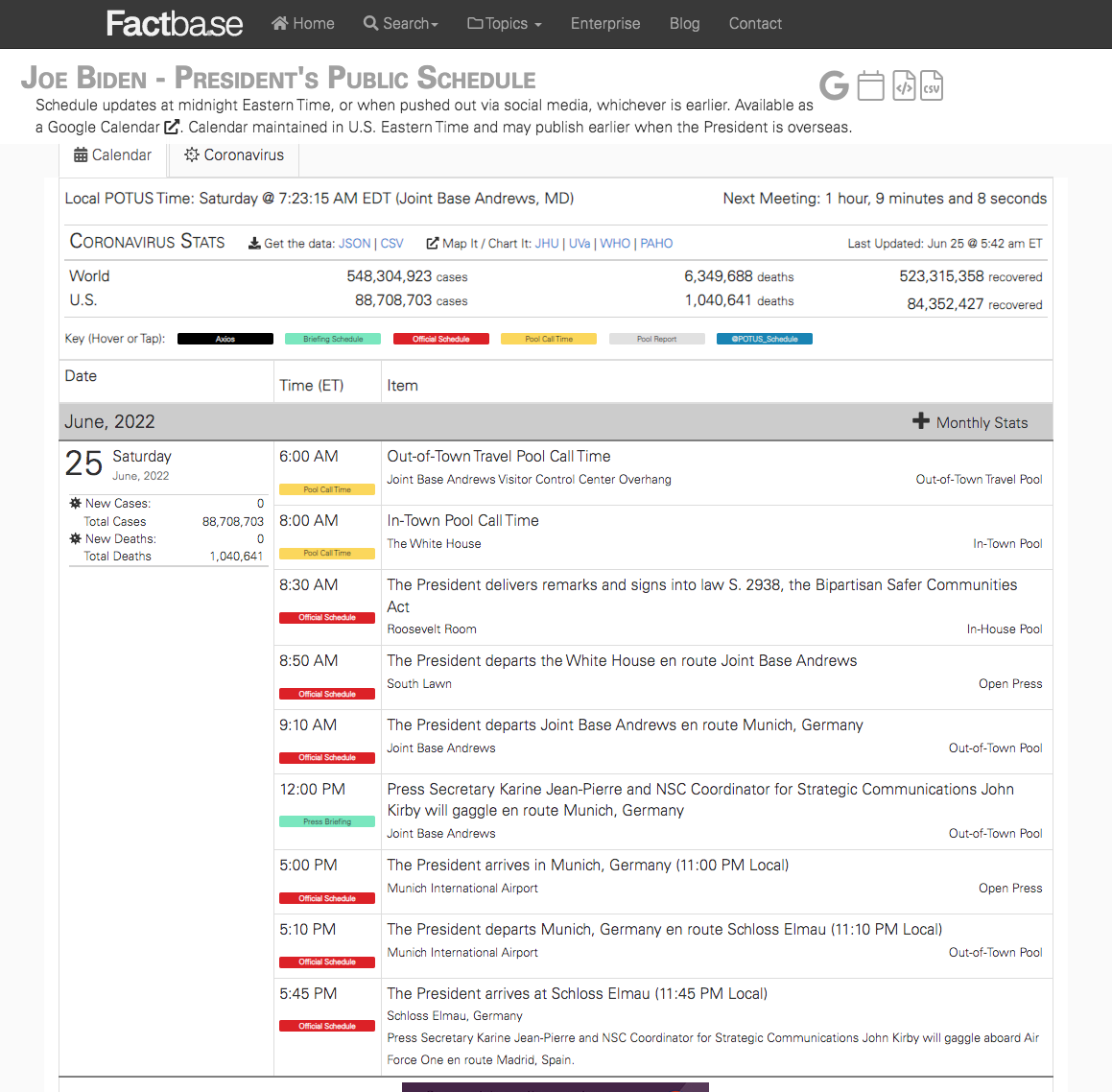
Task: Click the Pool Call Time tag at 8:00 AM
Action: [x=327, y=553]
